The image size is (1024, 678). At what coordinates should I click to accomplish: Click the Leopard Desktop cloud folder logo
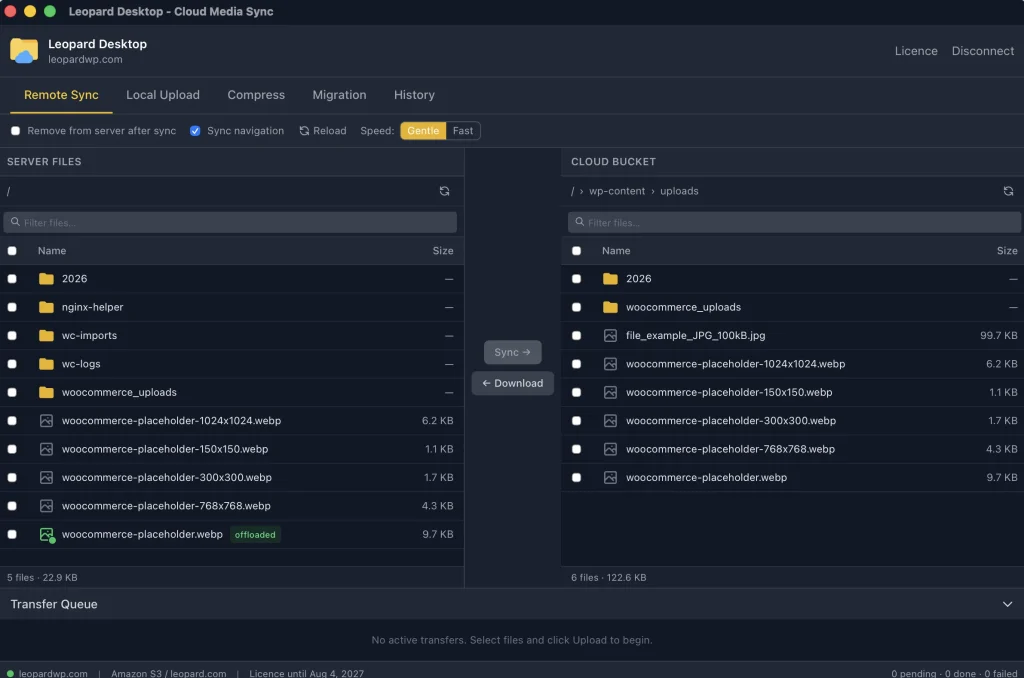pyautogui.click(x=24, y=50)
